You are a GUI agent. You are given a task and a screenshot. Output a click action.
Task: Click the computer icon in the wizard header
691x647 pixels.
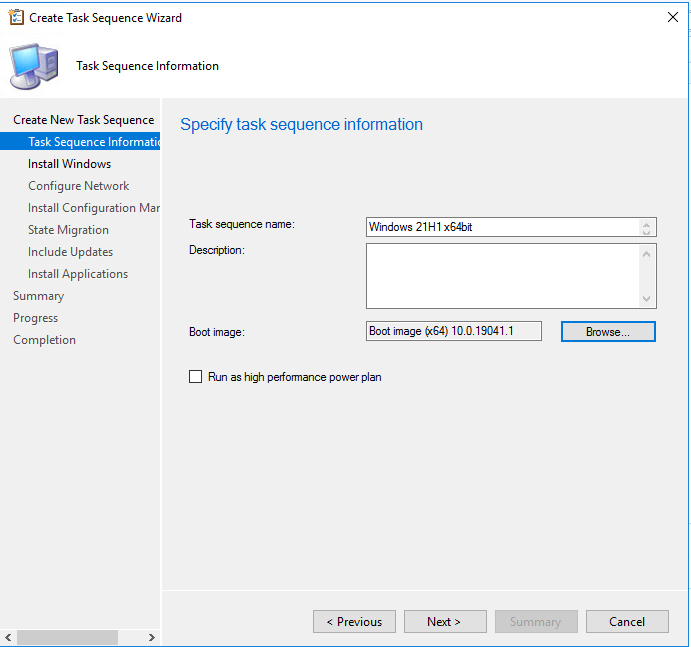[x=34, y=66]
